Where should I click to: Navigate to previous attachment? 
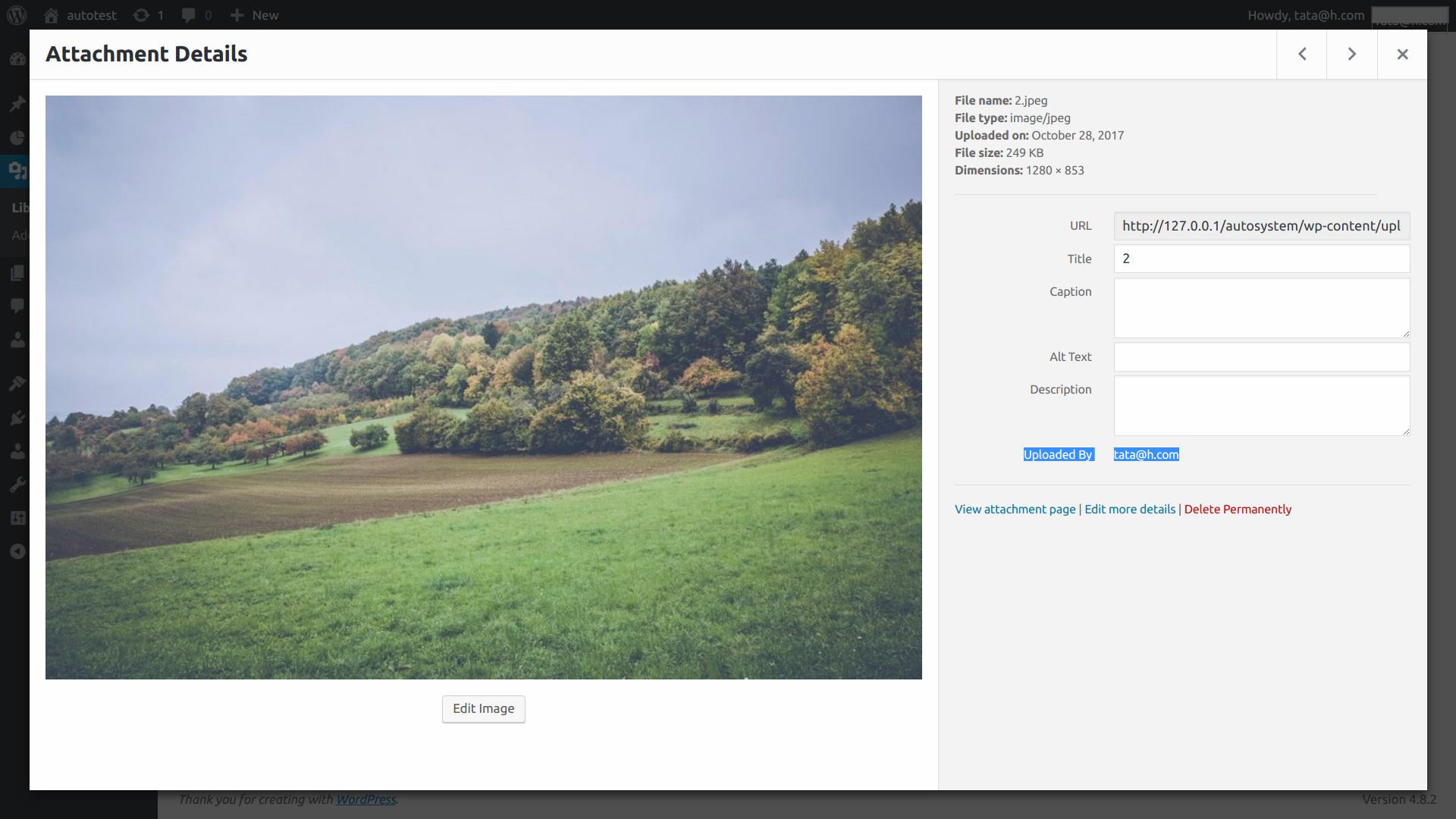coord(1302,54)
